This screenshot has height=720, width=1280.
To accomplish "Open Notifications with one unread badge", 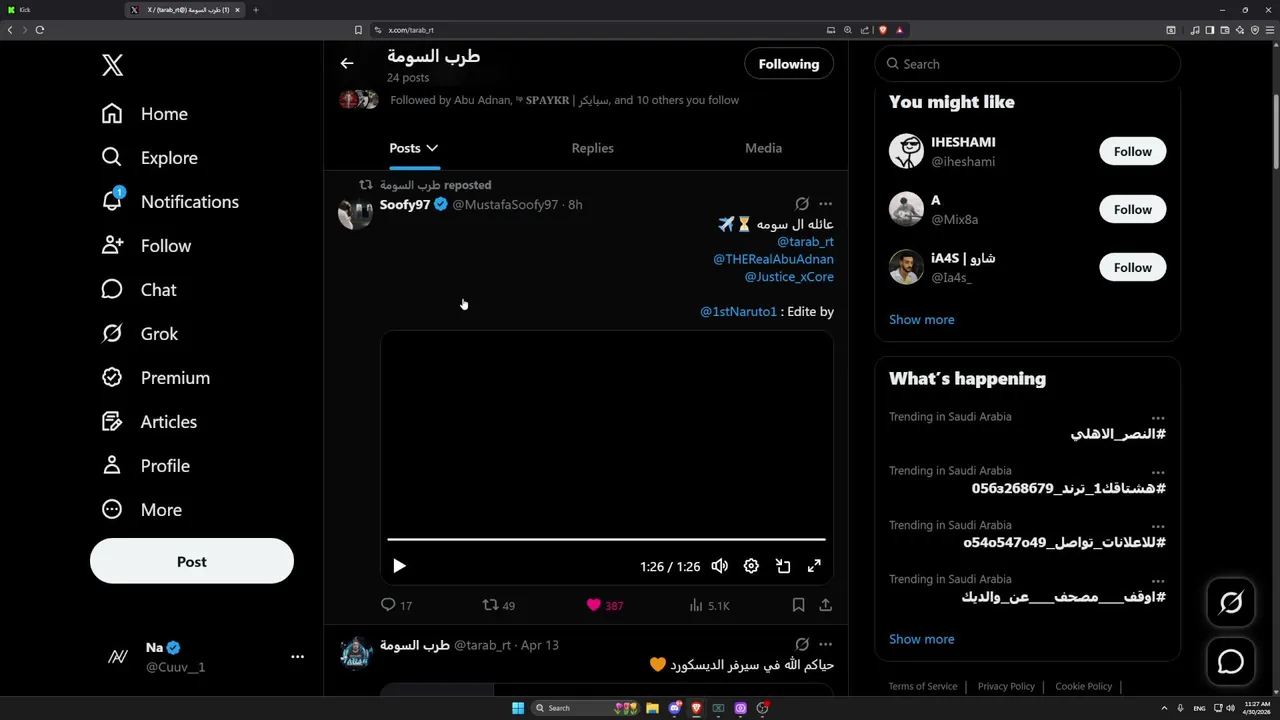I will click(170, 202).
